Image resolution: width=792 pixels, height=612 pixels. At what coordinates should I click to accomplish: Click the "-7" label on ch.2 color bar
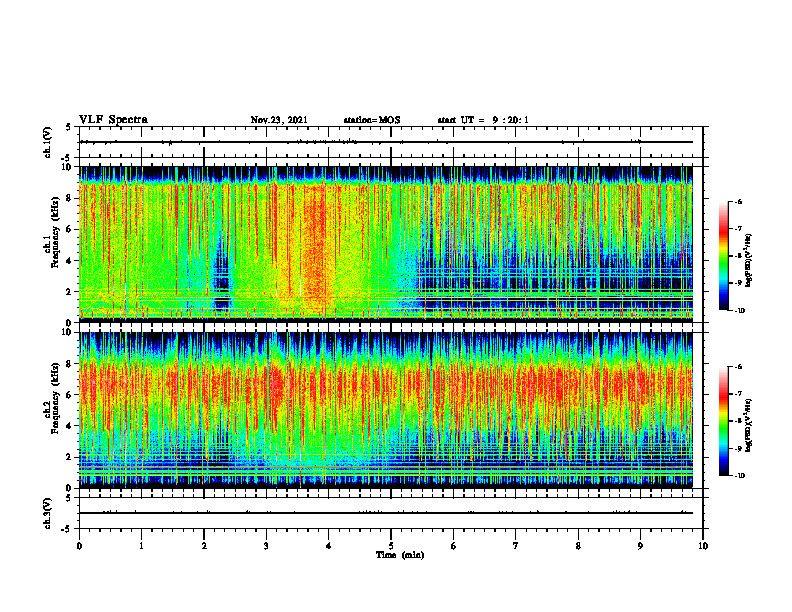(x=738, y=394)
